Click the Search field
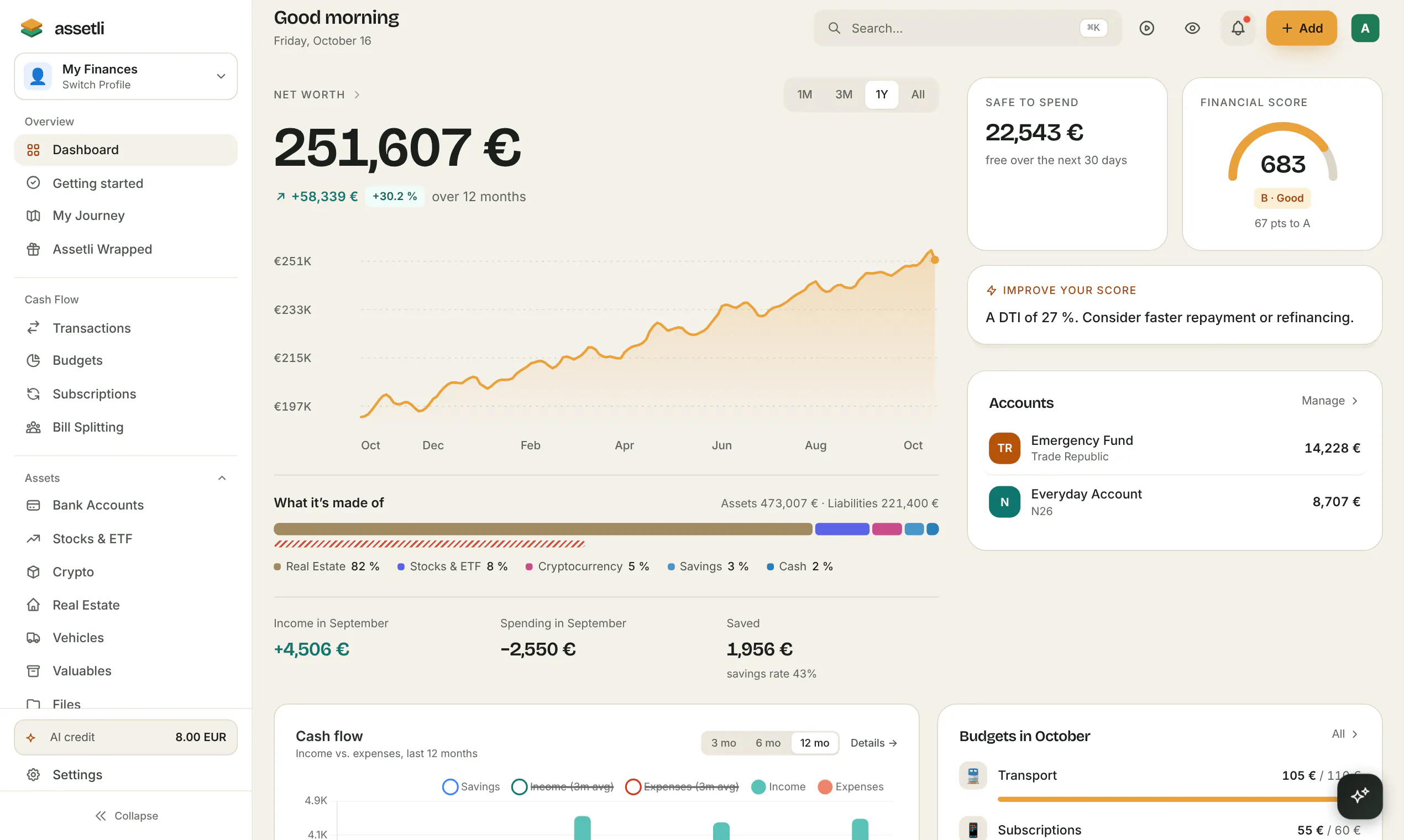Screen dimensions: 1404x840 967,28
